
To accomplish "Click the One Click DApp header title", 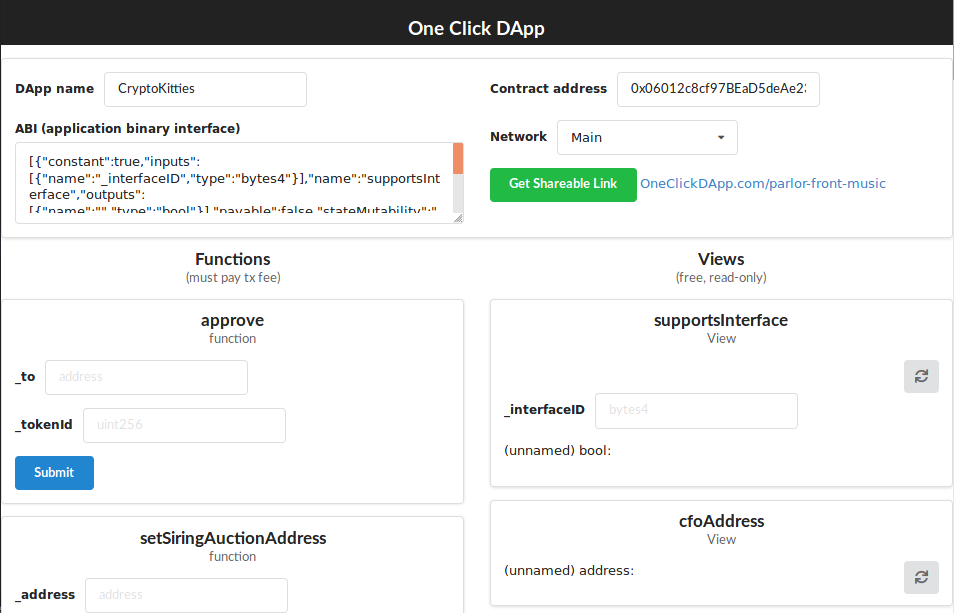I will [476, 28].
